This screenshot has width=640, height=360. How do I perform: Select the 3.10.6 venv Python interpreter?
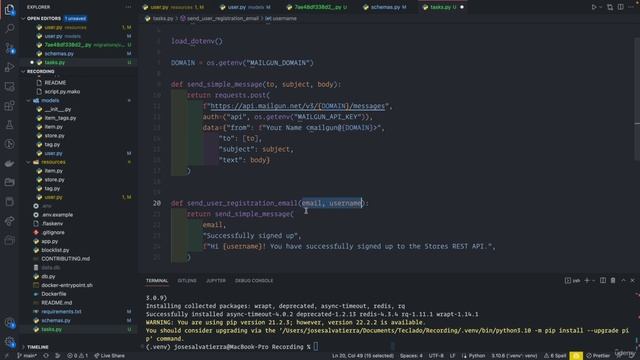coord(514,356)
